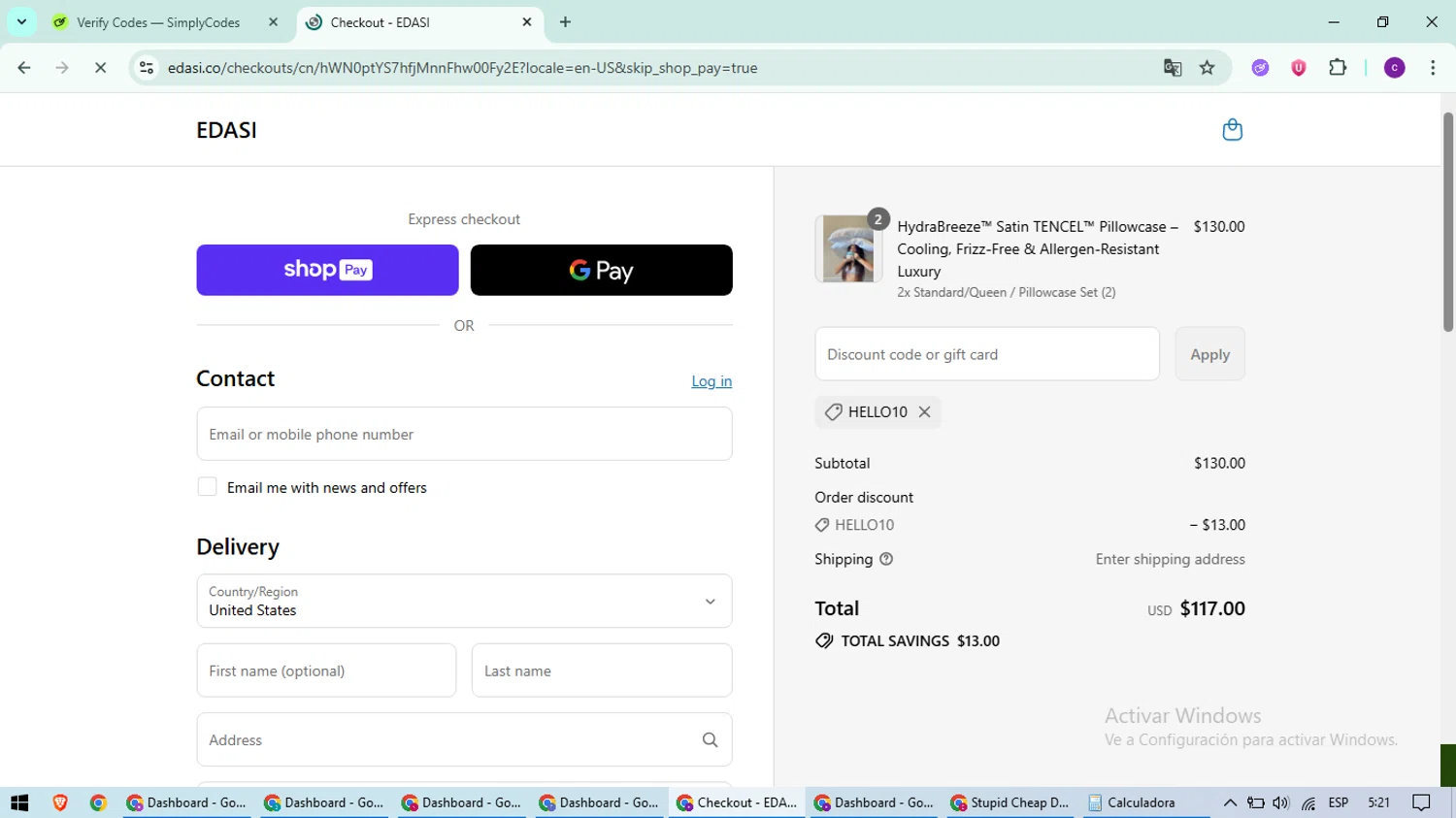Screen dimensions: 1456x818
Task: Click the Subtotal label
Action: click(843, 463)
